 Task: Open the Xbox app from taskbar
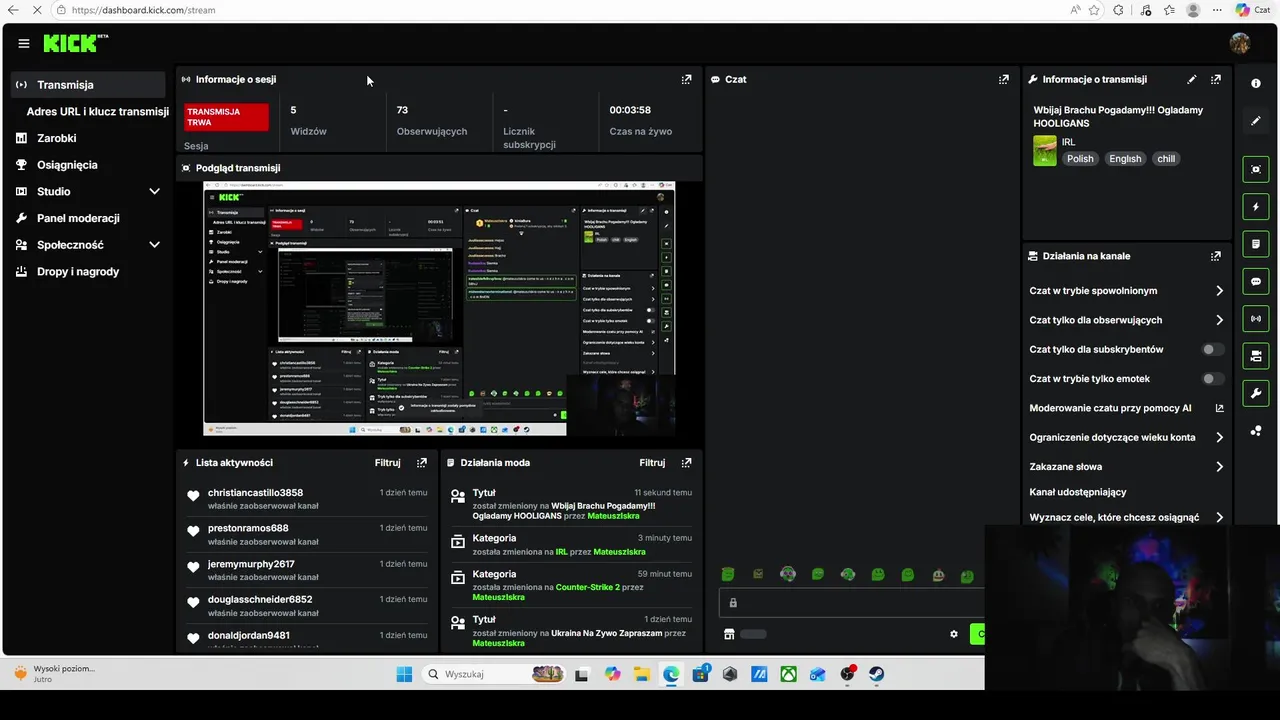click(x=788, y=674)
